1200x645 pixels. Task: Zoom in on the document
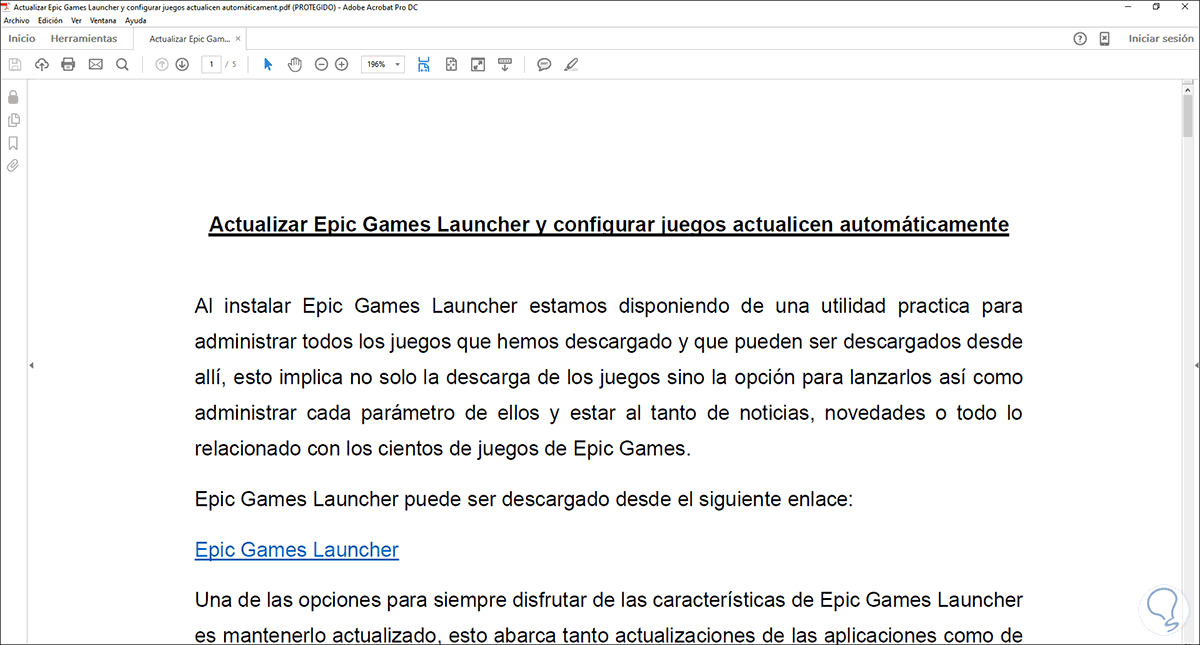(341, 64)
